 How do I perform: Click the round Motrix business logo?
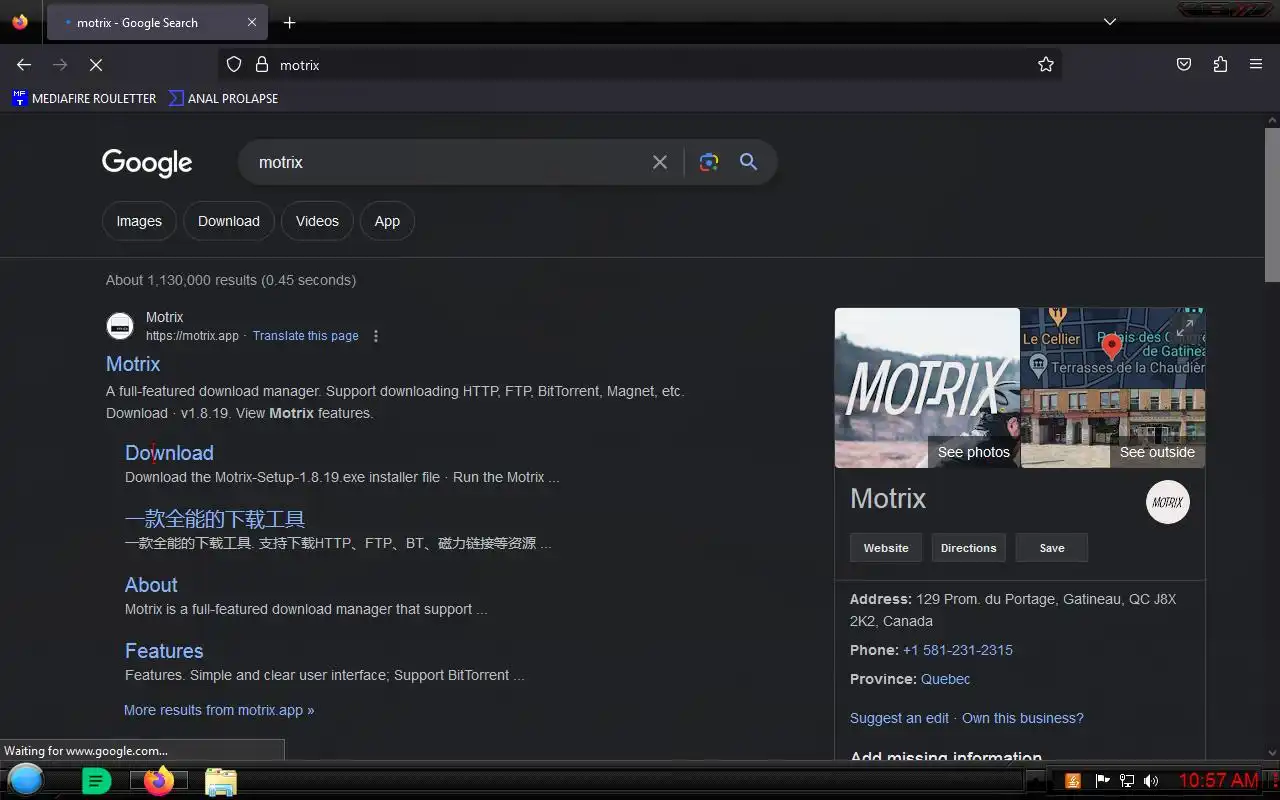click(1168, 502)
